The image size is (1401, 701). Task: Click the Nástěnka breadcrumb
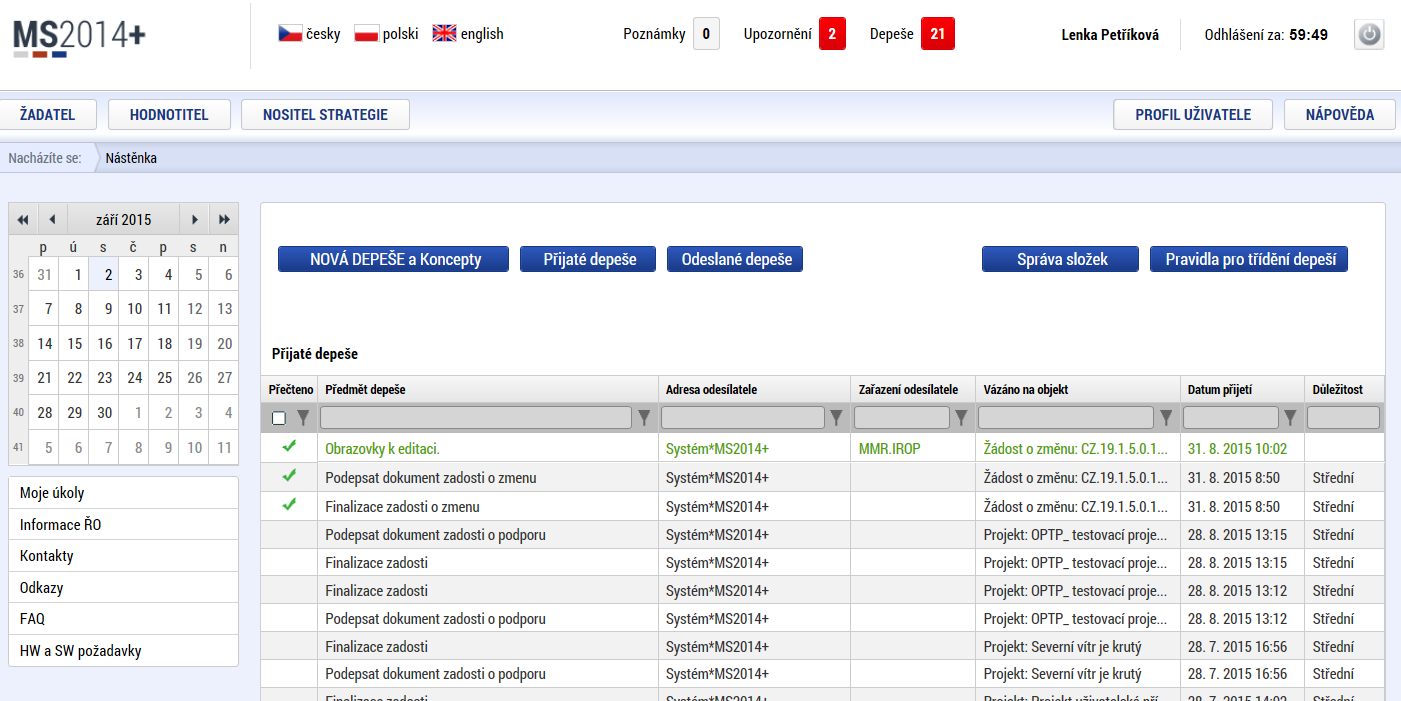pos(131,158)
